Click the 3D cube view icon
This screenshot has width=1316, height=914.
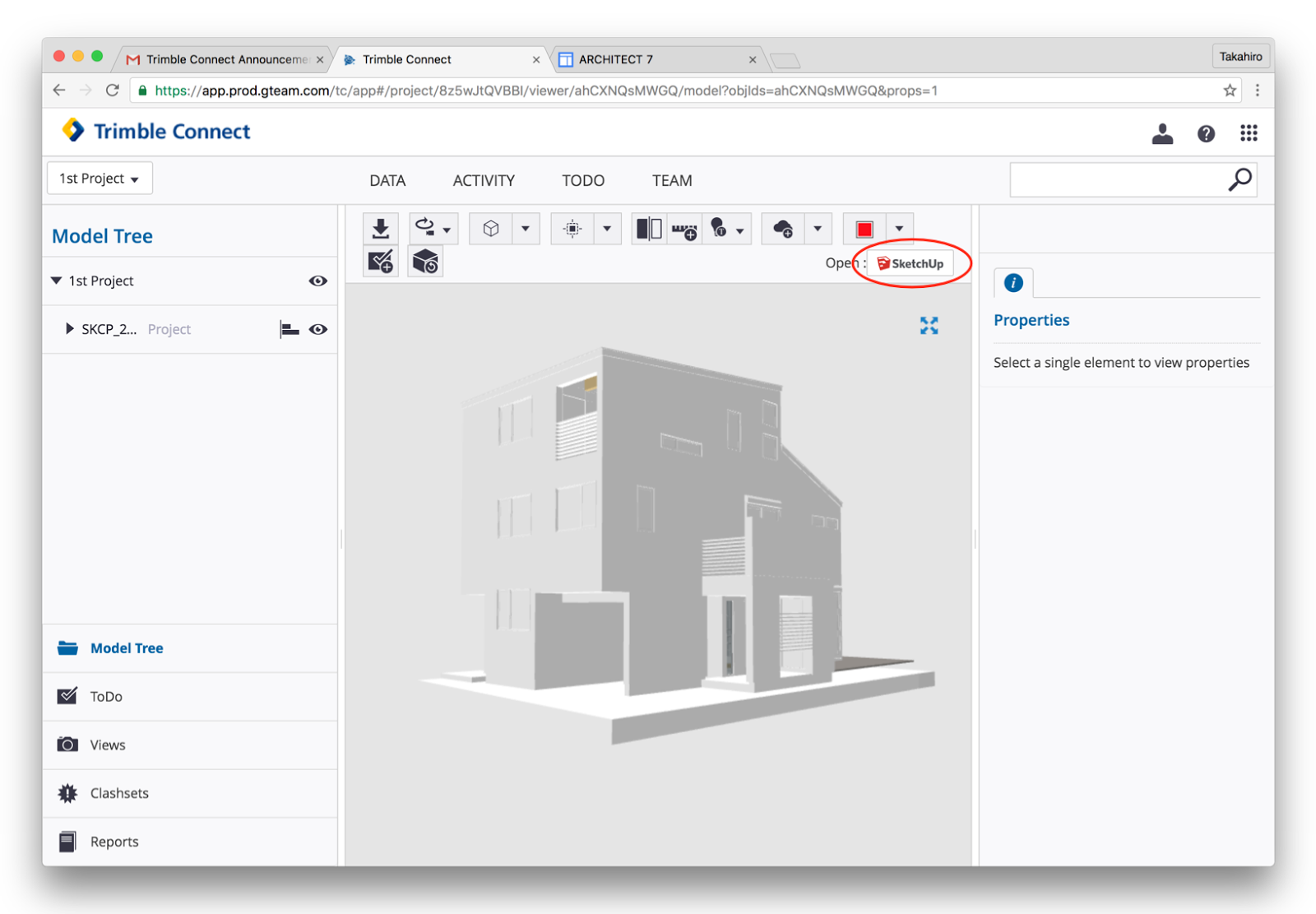click(x=491, y=229)
